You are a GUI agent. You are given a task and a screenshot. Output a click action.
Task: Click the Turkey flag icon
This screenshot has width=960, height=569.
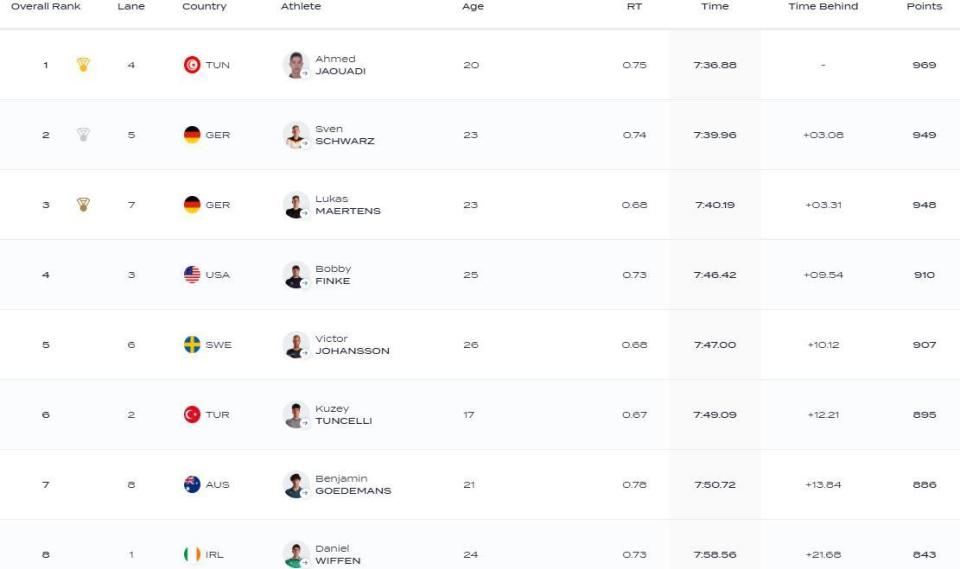pyautogui.click(x=192, y=415)
